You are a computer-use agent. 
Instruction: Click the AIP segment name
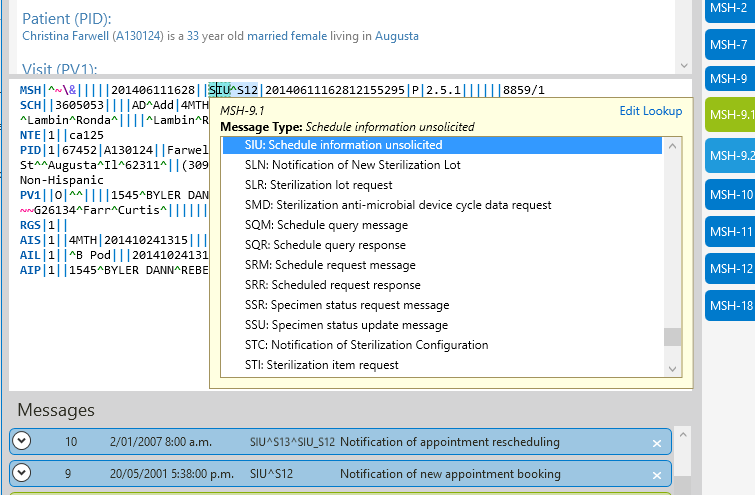point(30,270)
